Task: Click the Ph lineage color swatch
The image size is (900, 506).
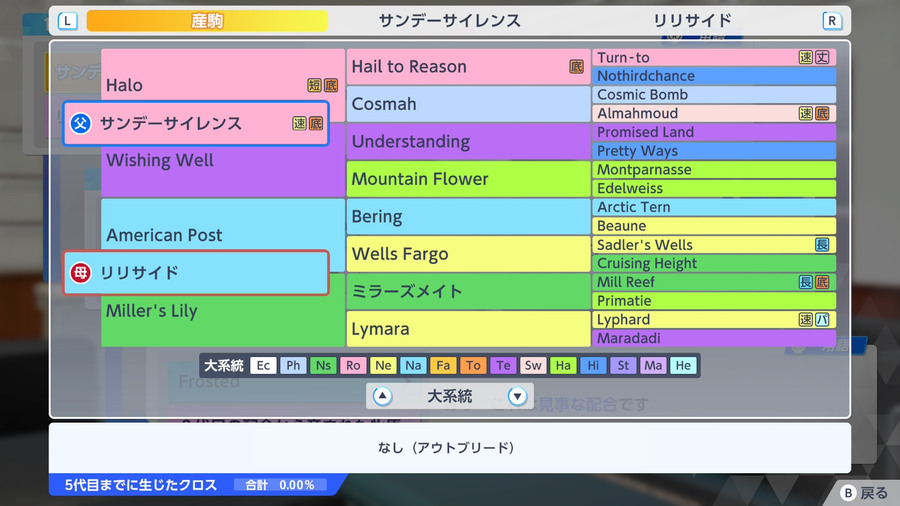Action: click(x=293, y=365)
